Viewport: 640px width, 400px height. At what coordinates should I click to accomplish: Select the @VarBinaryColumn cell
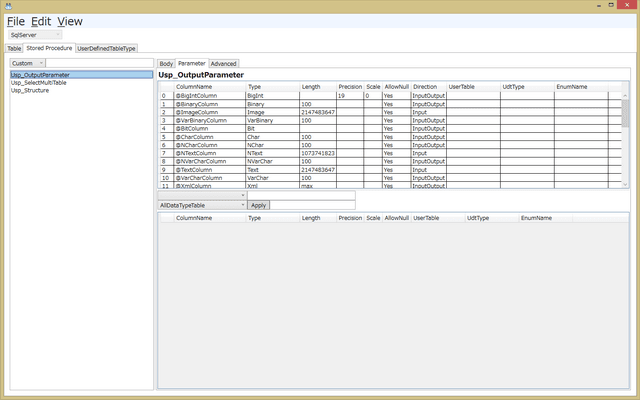click(210, 120)
